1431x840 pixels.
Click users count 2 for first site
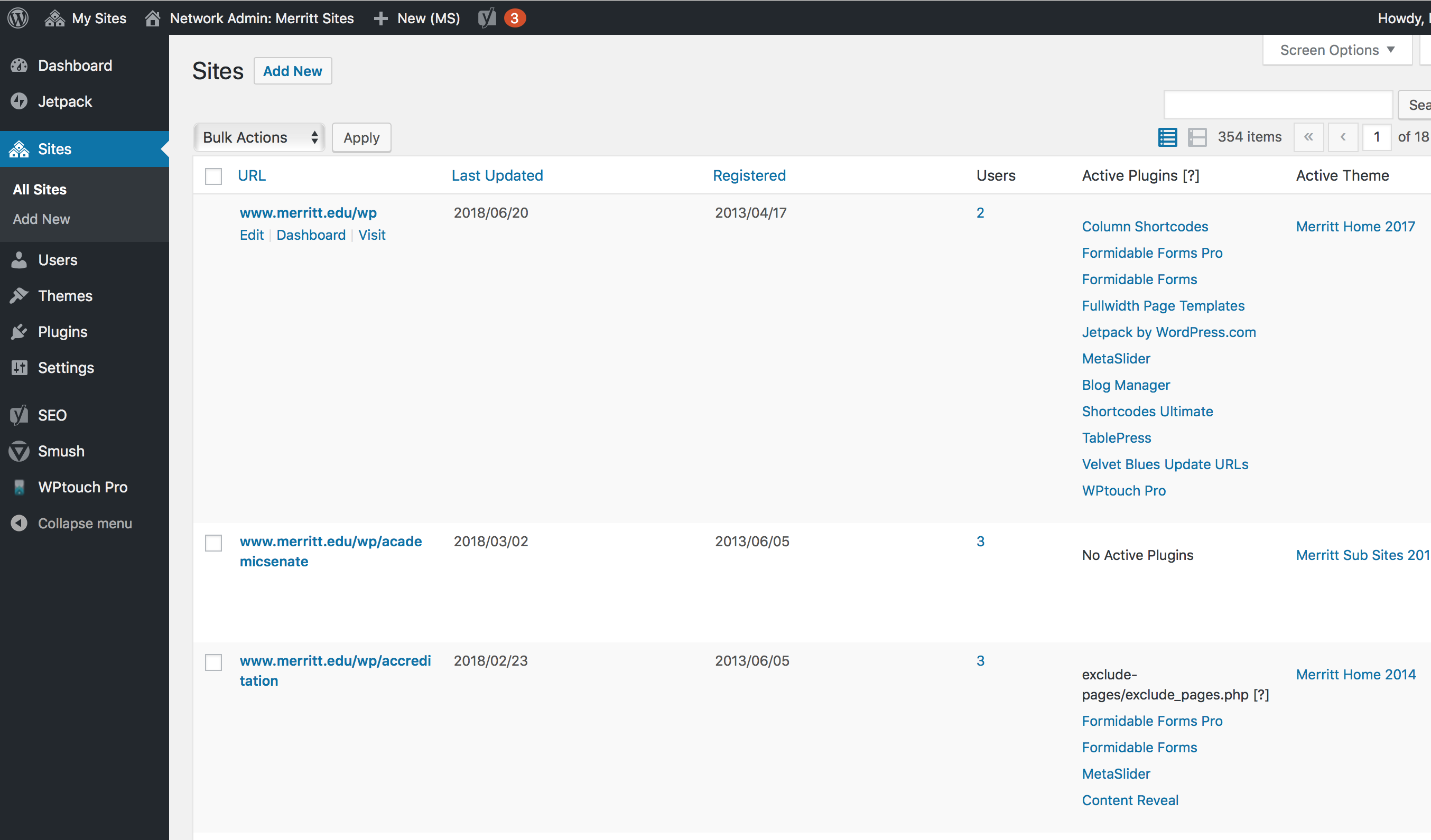point(980,213)
